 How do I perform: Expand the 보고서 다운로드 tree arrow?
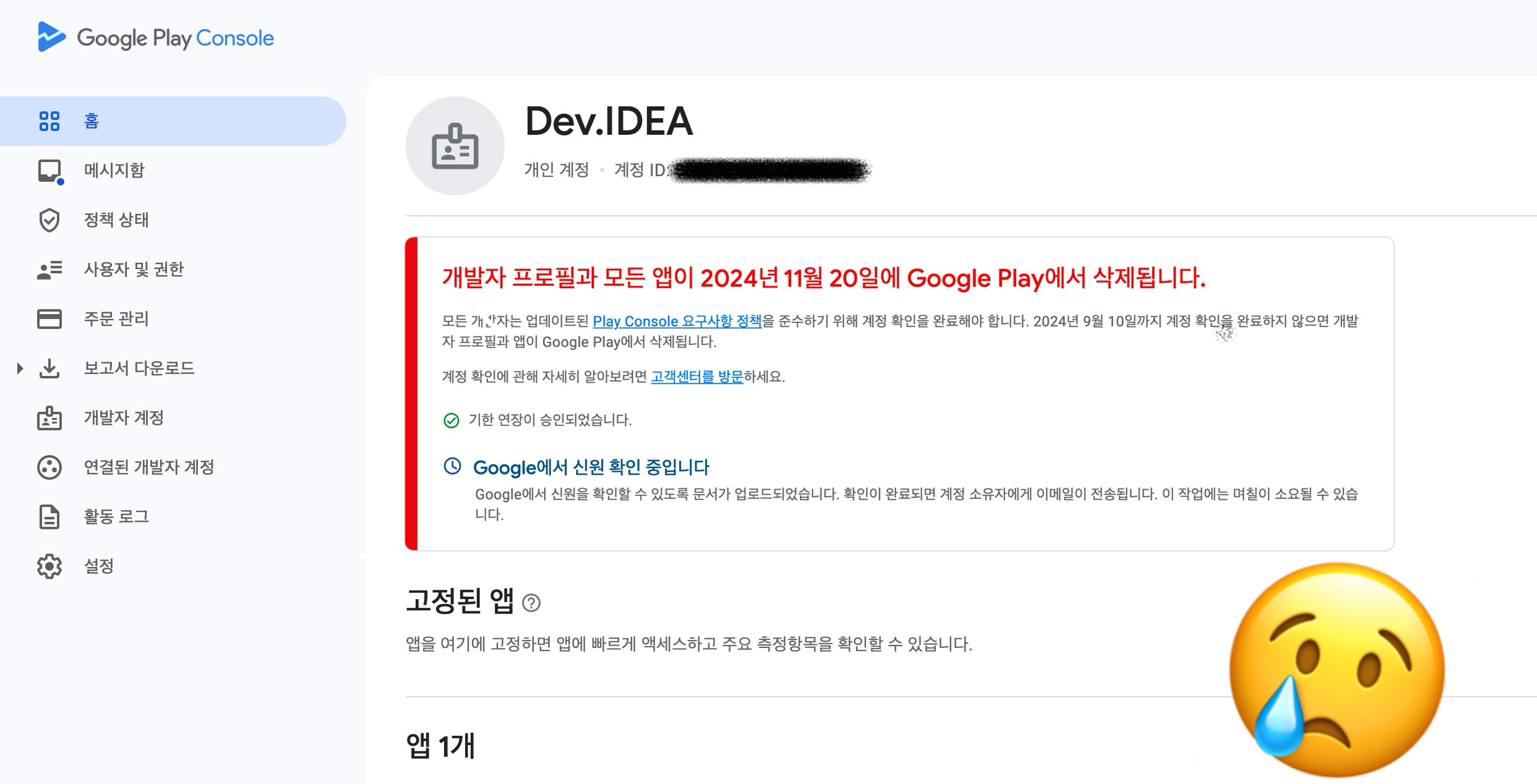pyautogui.click(x=20, y=369)
